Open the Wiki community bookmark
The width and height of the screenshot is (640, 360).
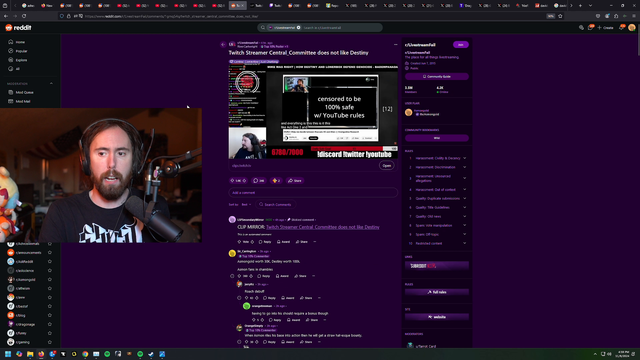437,138
